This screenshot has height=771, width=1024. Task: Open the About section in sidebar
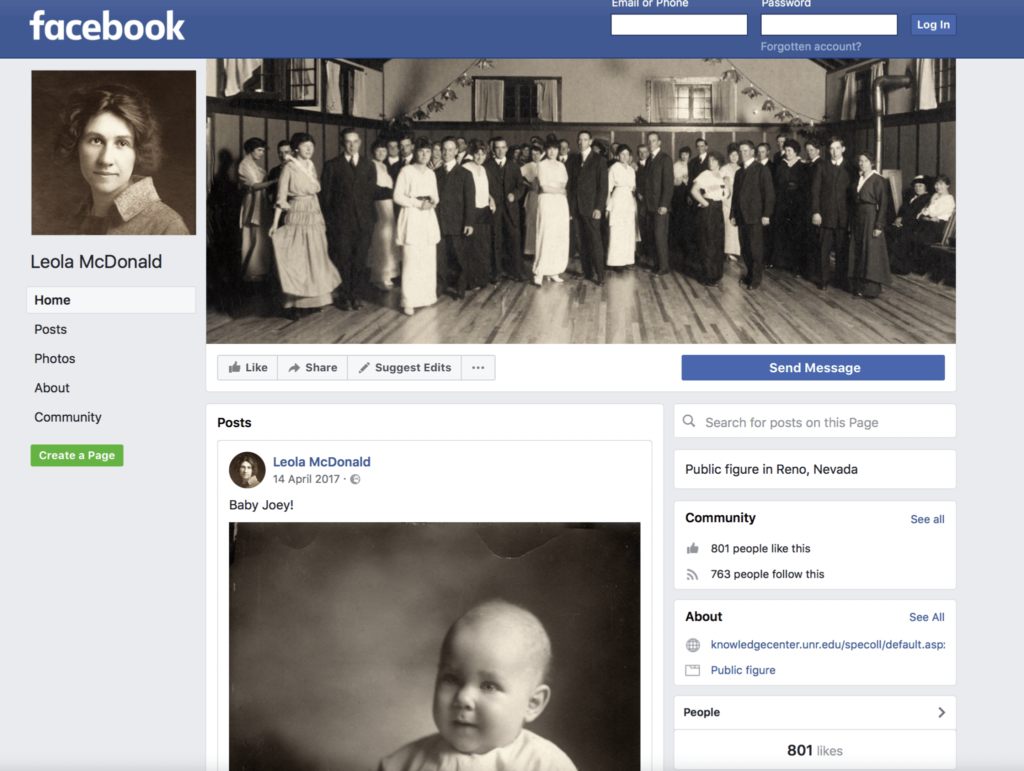coord(52,388)
